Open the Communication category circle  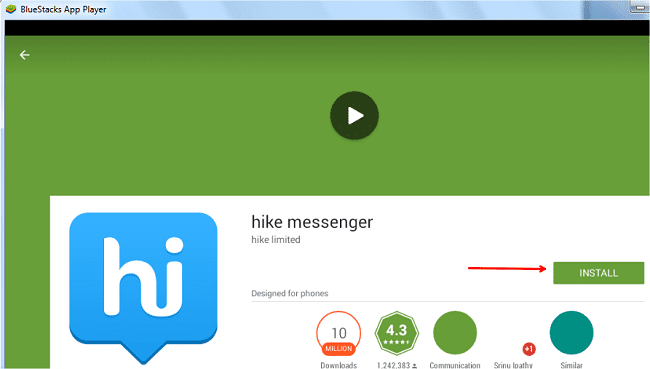click(x=455, y=333)
